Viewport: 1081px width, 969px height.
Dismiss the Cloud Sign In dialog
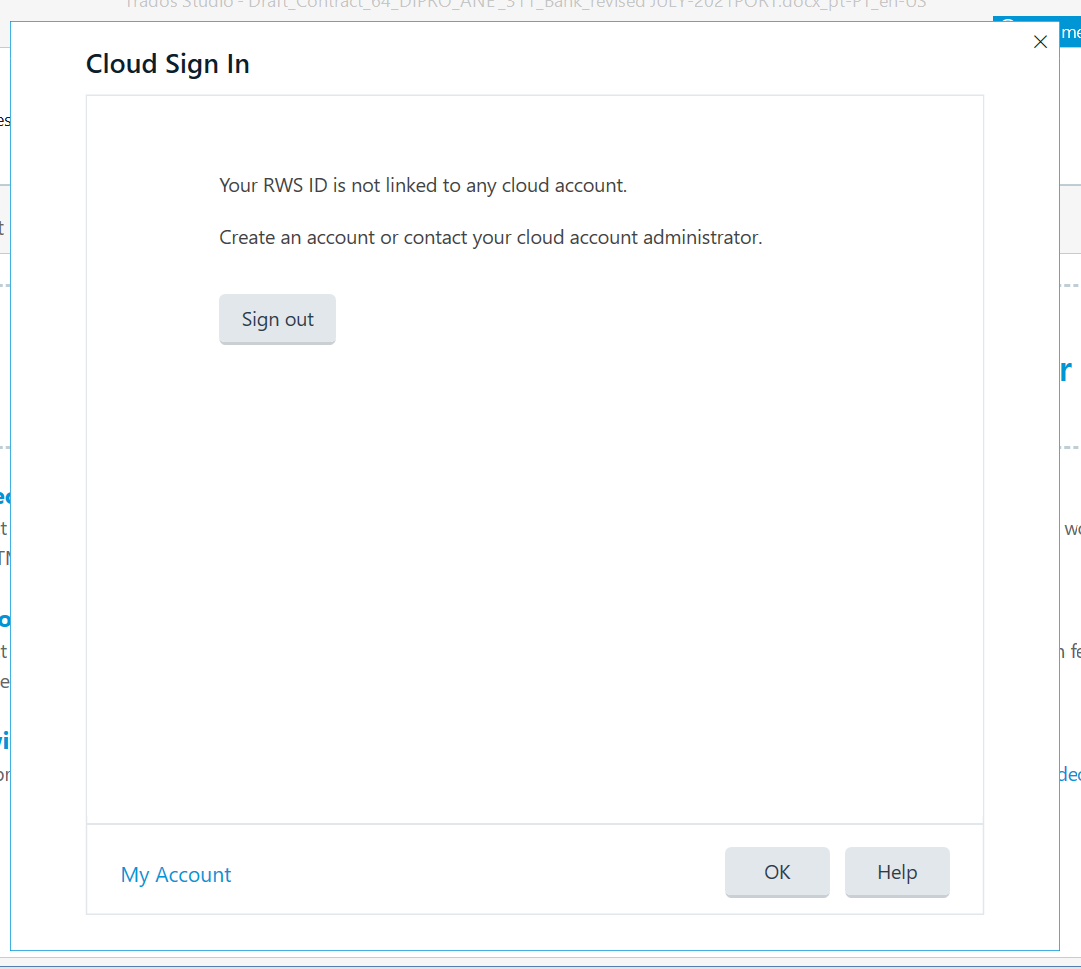click(x=1040, y=42)
